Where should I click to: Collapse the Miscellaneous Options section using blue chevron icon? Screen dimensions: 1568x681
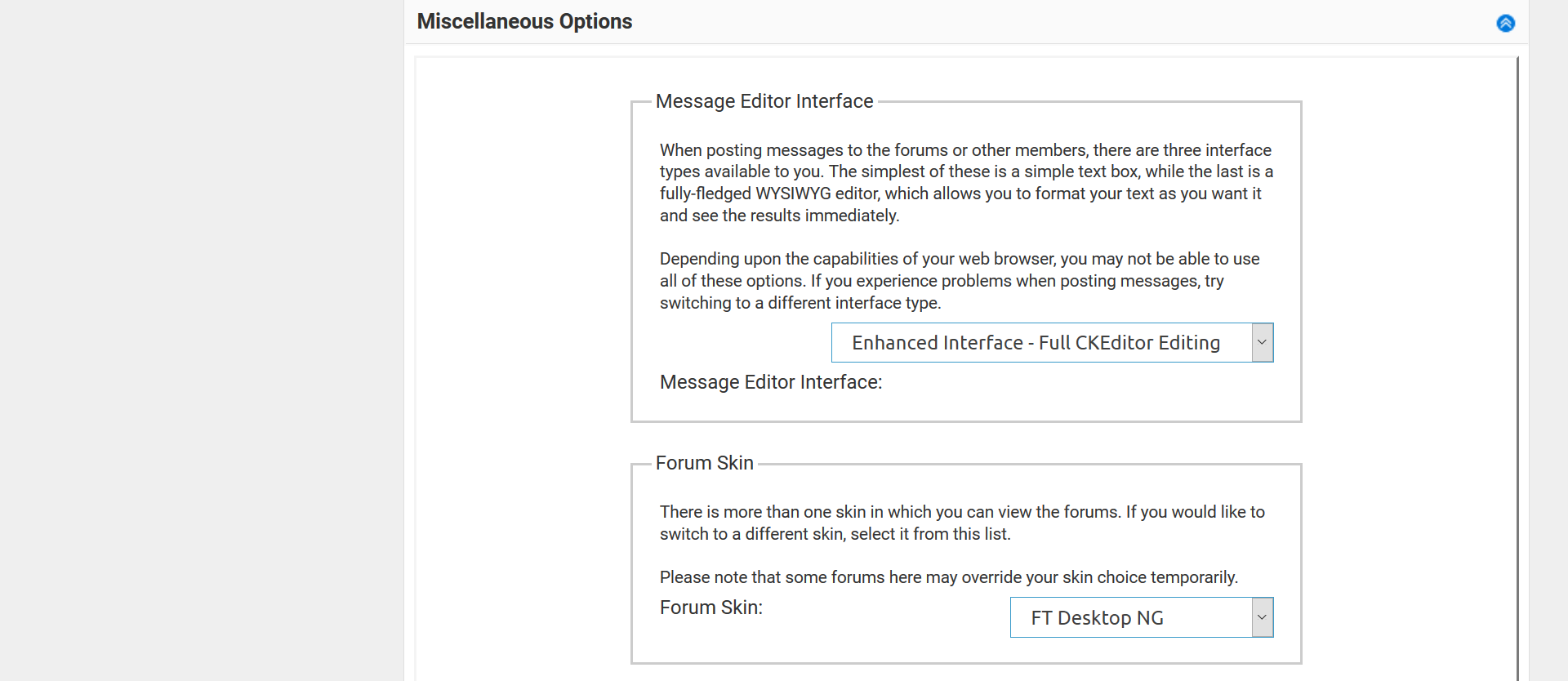(x=1505, y=23)
